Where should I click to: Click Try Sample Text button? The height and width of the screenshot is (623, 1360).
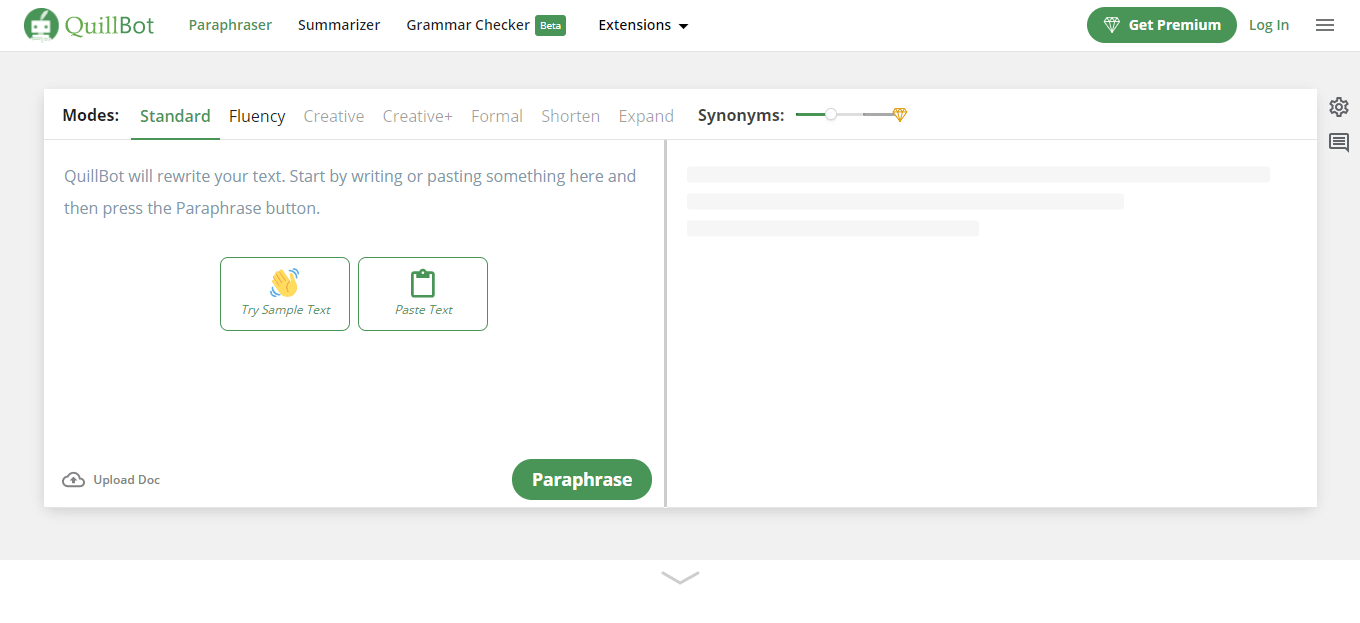point(285,294)
